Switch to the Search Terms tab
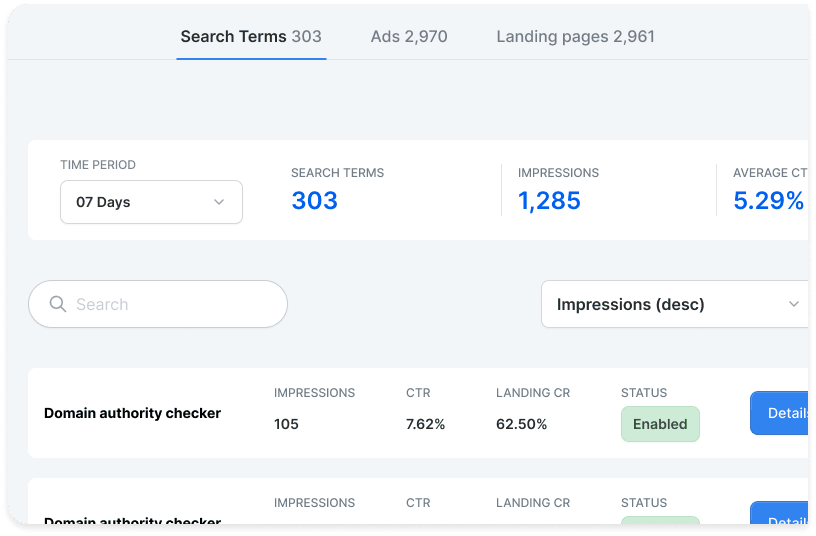The height and width of the screenshot is (536, 816). coord(251,36)
